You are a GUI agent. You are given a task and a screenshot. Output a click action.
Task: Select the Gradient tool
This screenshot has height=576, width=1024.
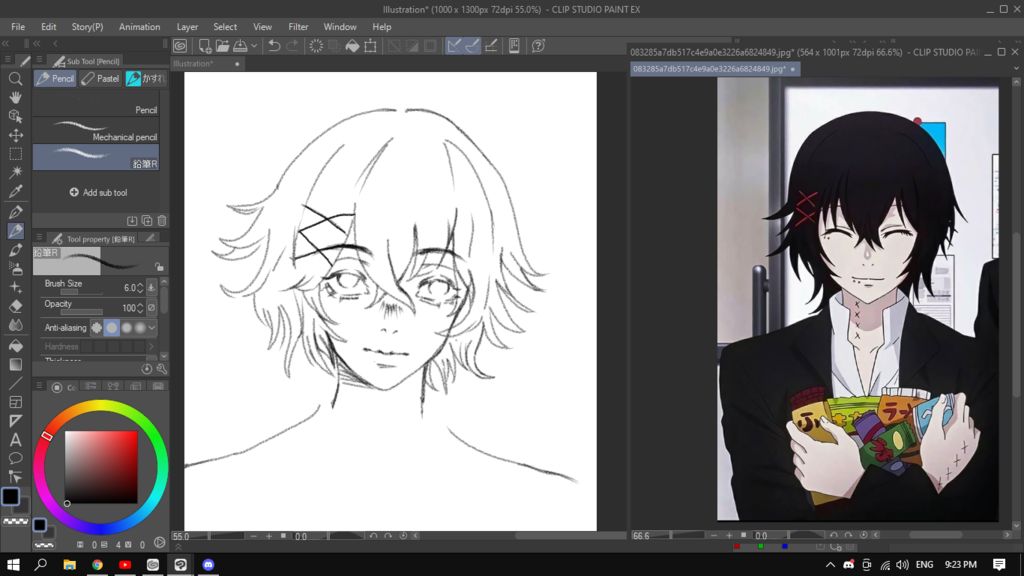click(15, 364)
